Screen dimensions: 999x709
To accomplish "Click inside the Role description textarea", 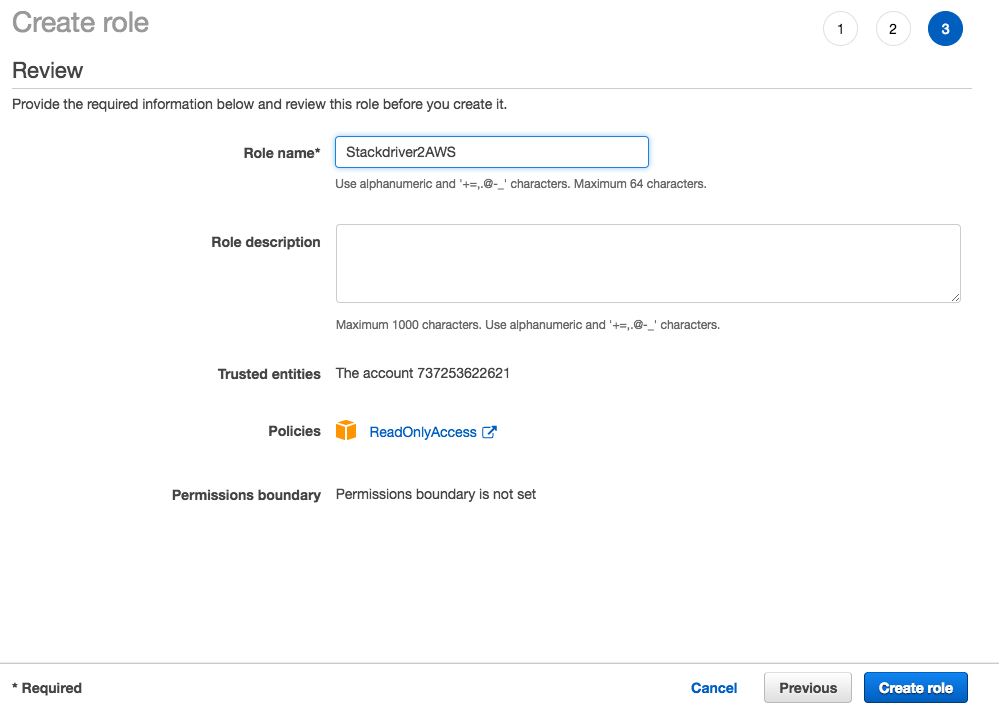I will (648, 263).
